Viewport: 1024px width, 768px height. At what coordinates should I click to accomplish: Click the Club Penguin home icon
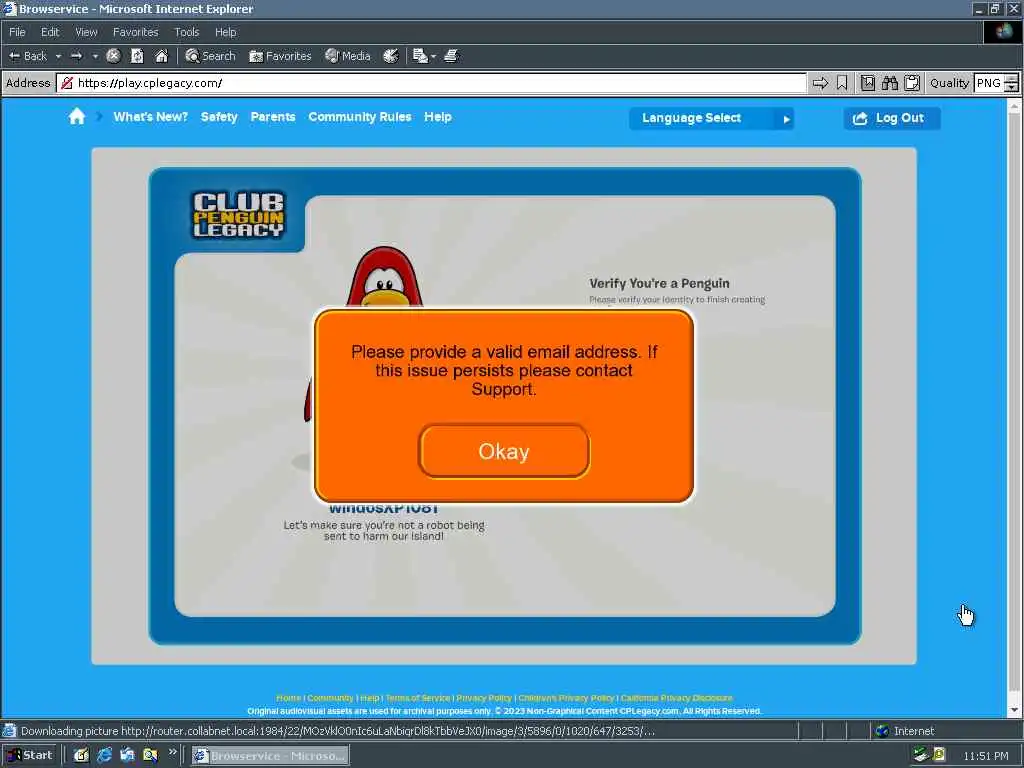[76, 117]
